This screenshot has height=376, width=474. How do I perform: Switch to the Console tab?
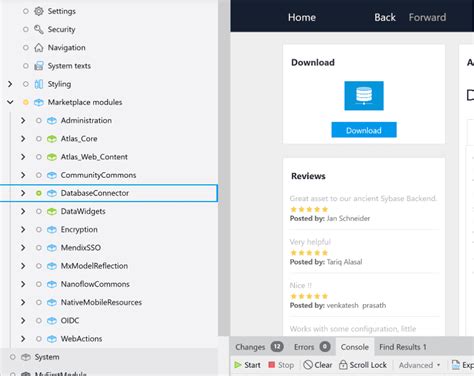[355, 347]
